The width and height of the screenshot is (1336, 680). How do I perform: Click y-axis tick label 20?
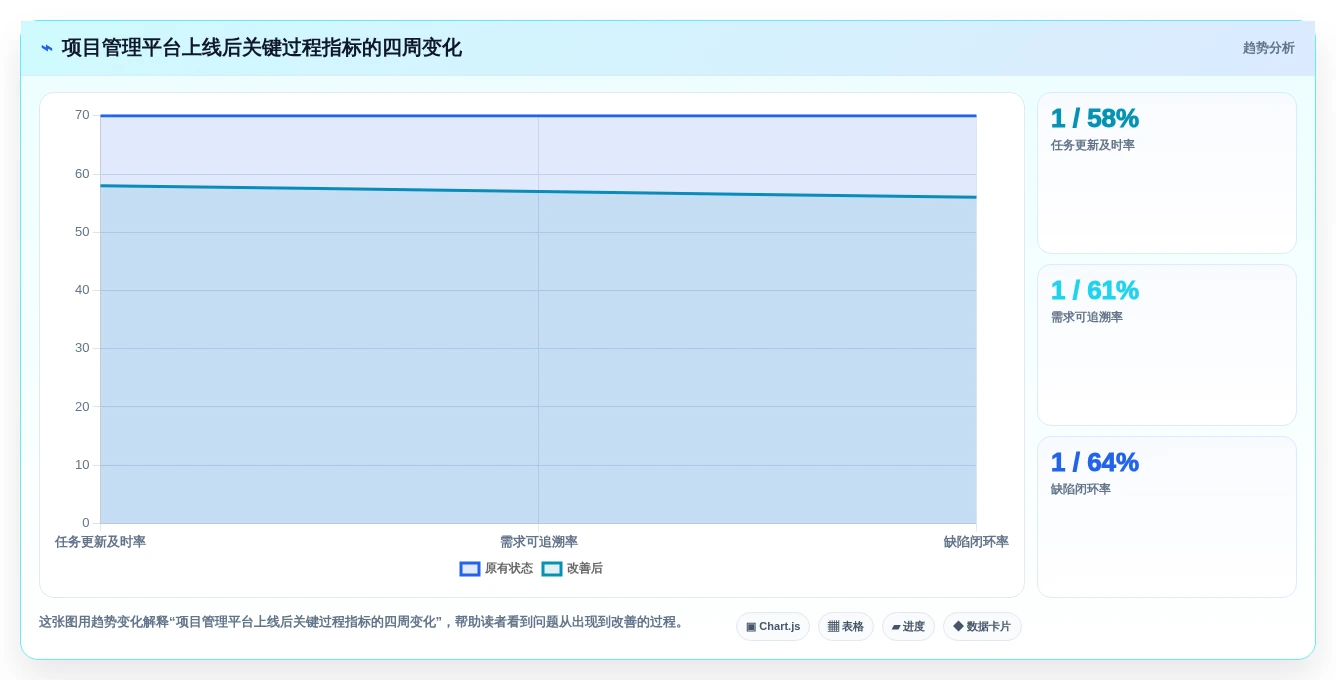(82, 407)
